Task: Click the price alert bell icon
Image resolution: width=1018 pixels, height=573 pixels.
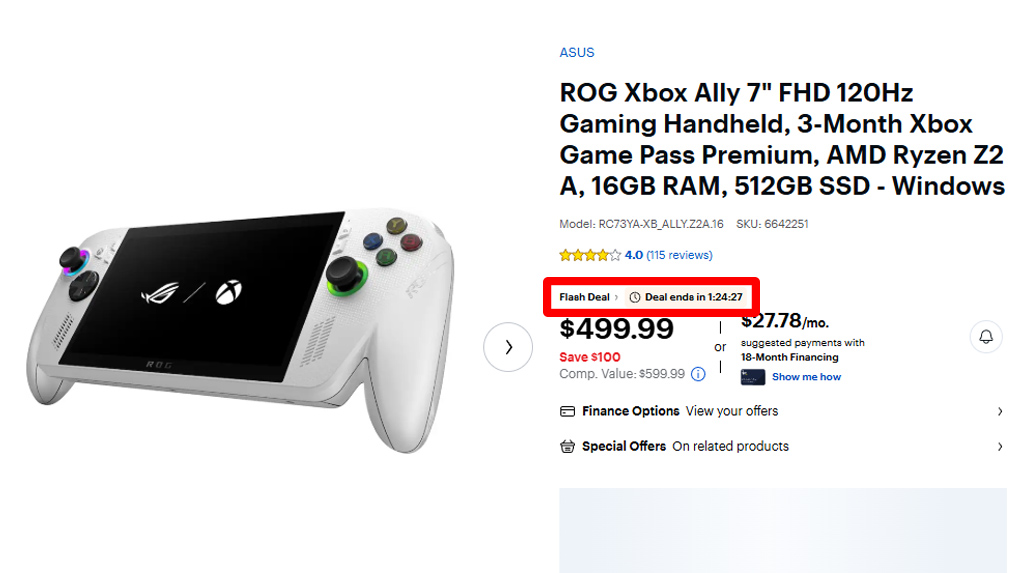Action: pos(985,337)
